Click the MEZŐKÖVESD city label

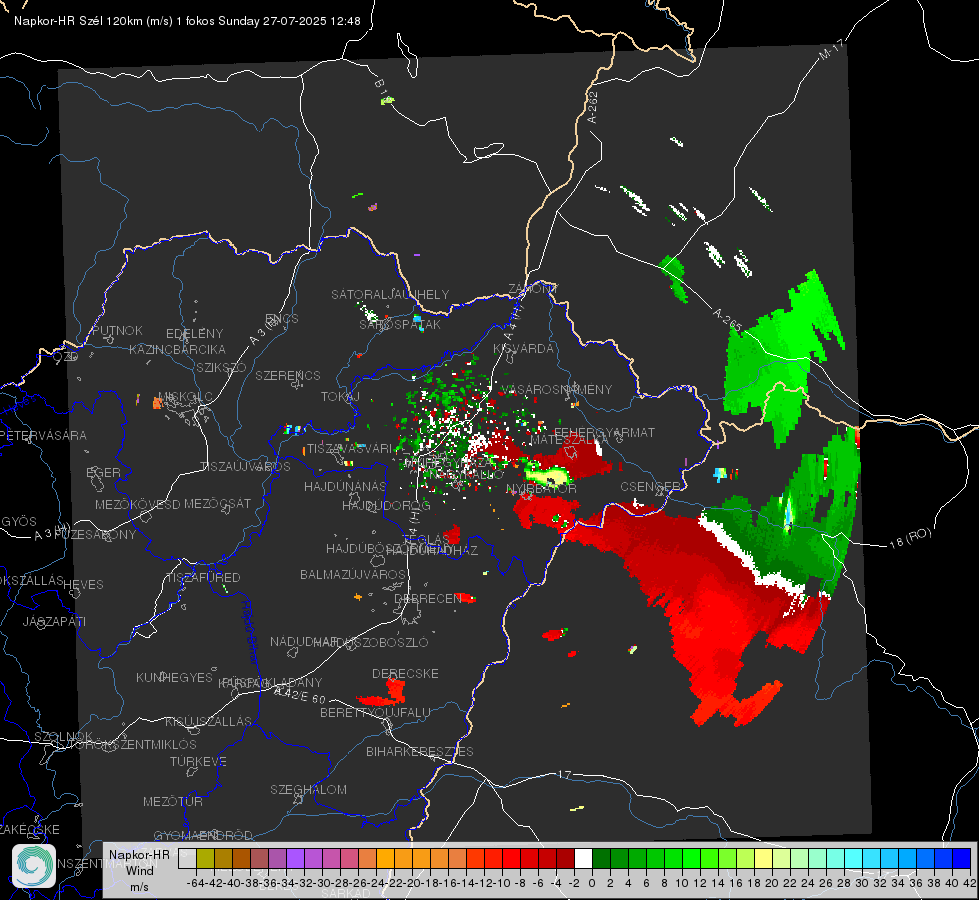pos(138,504)
